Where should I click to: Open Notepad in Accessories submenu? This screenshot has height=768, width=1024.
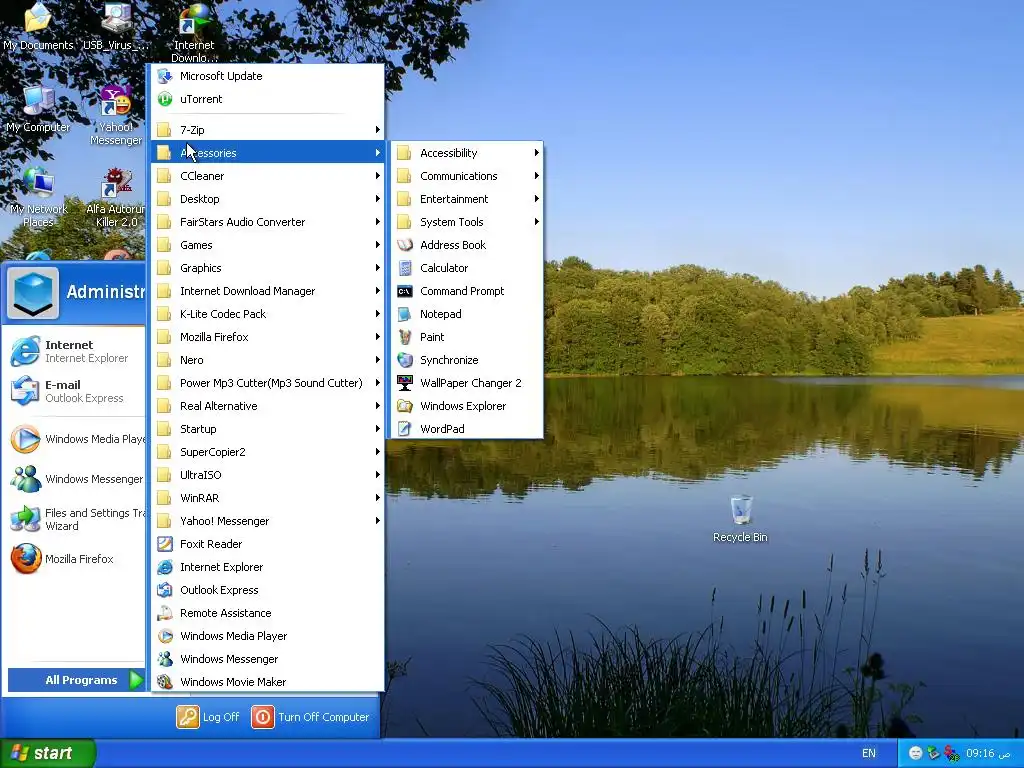pos(466,313)
